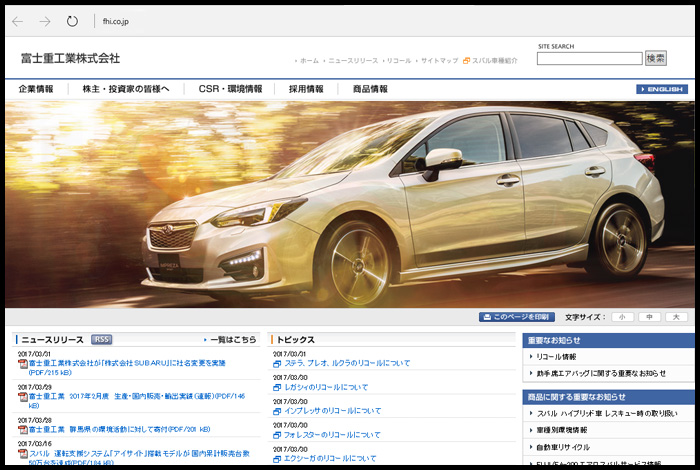Open the 株主・投資家の皆様へ menu
The height and width of the screenshot is (470, 700).
click(126, 89)
